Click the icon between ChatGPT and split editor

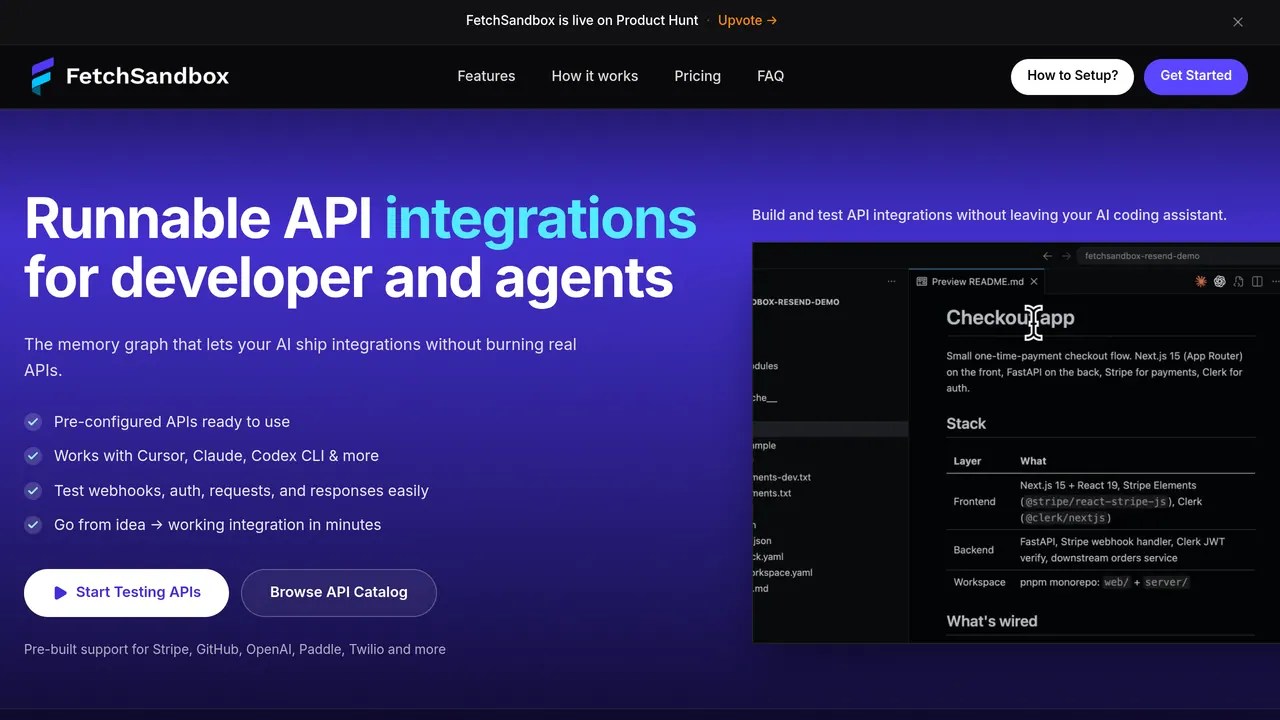click(x=1239, y=282)
